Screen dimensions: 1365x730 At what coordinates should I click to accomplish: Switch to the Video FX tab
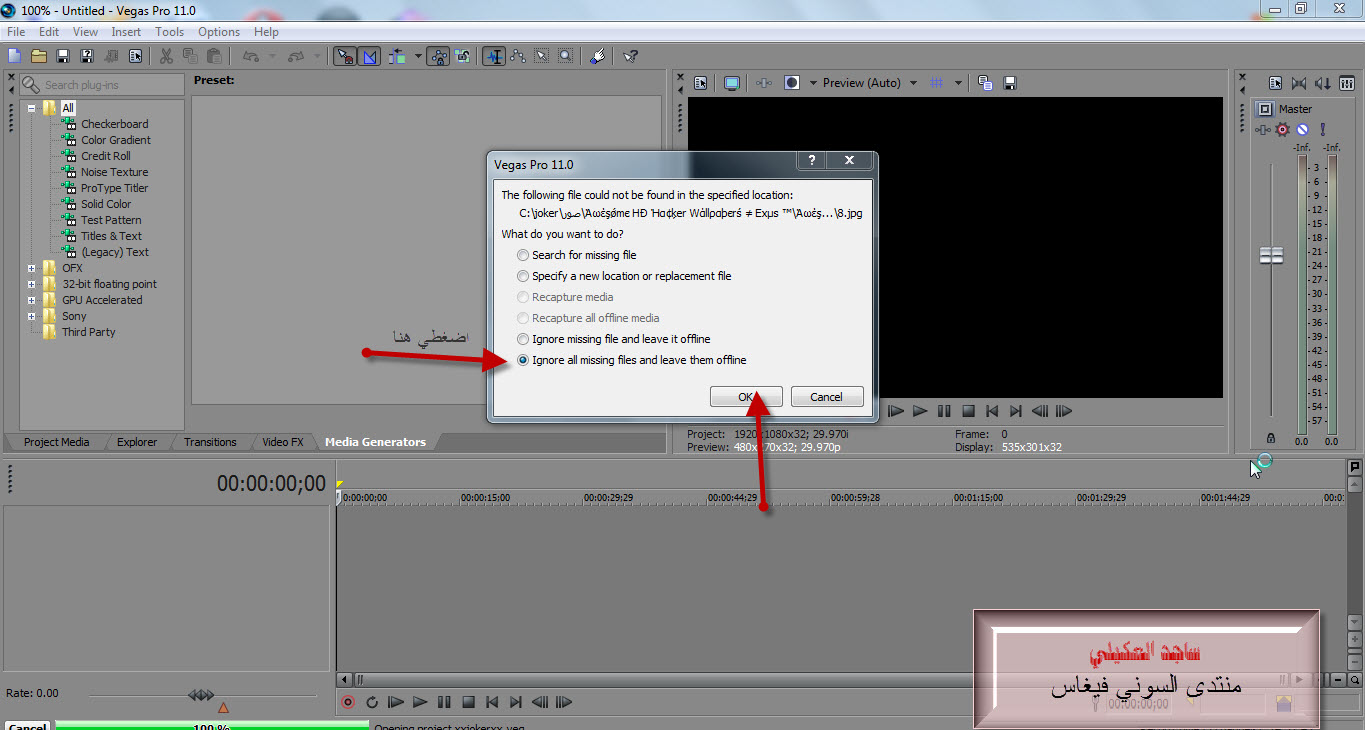(282, 442)
